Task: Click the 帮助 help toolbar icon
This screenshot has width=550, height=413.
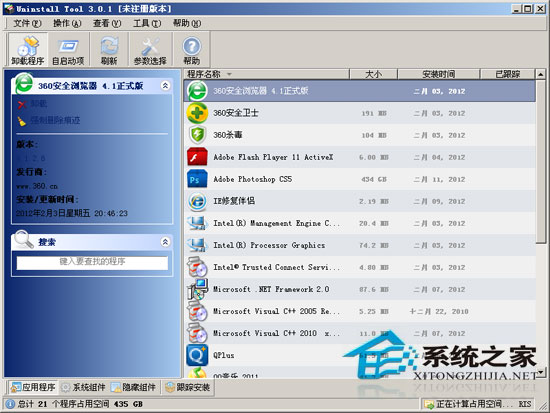Action: coord(192,50)
